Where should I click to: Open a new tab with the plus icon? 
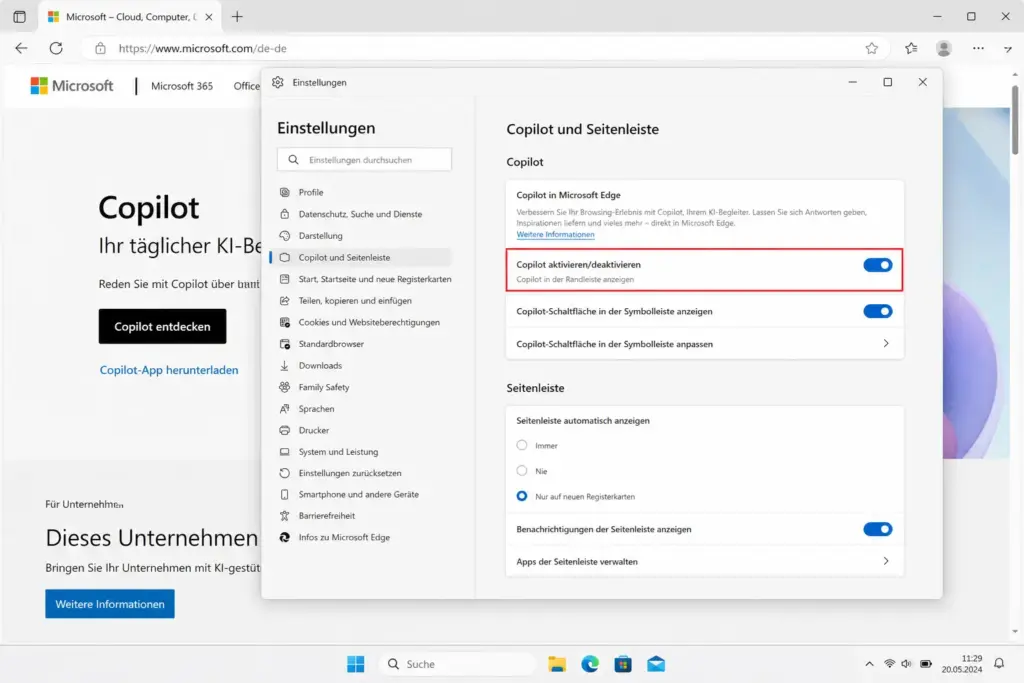237,17
